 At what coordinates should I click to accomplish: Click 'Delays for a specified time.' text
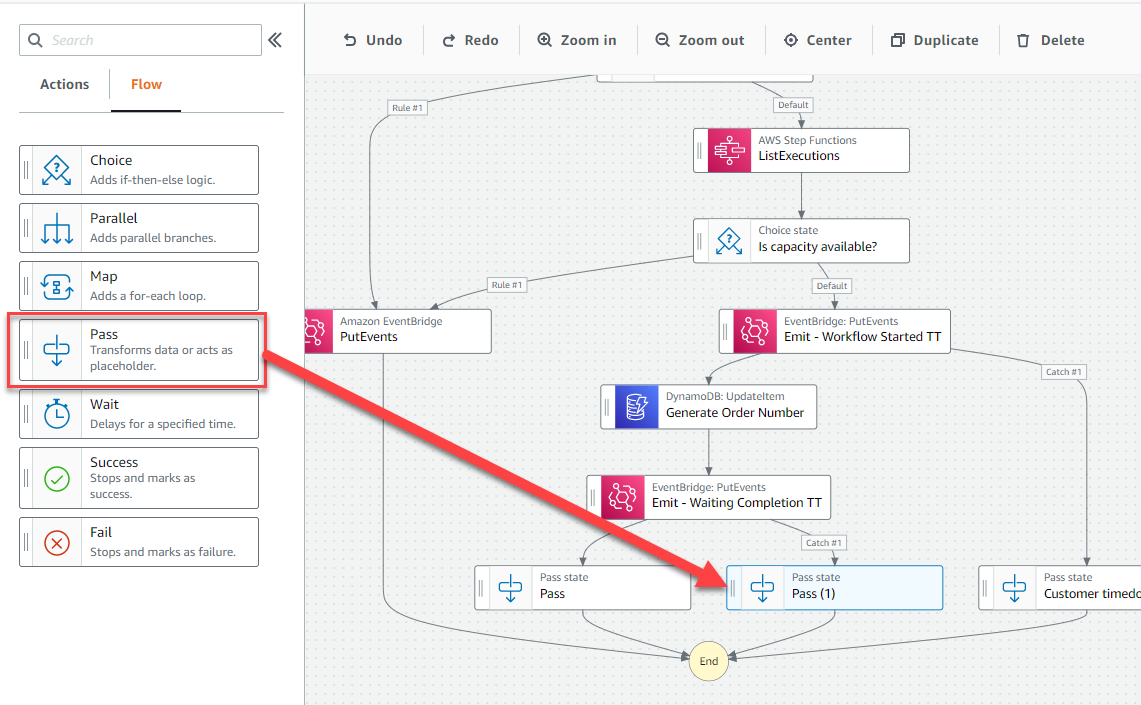click(x=163, y=424)
